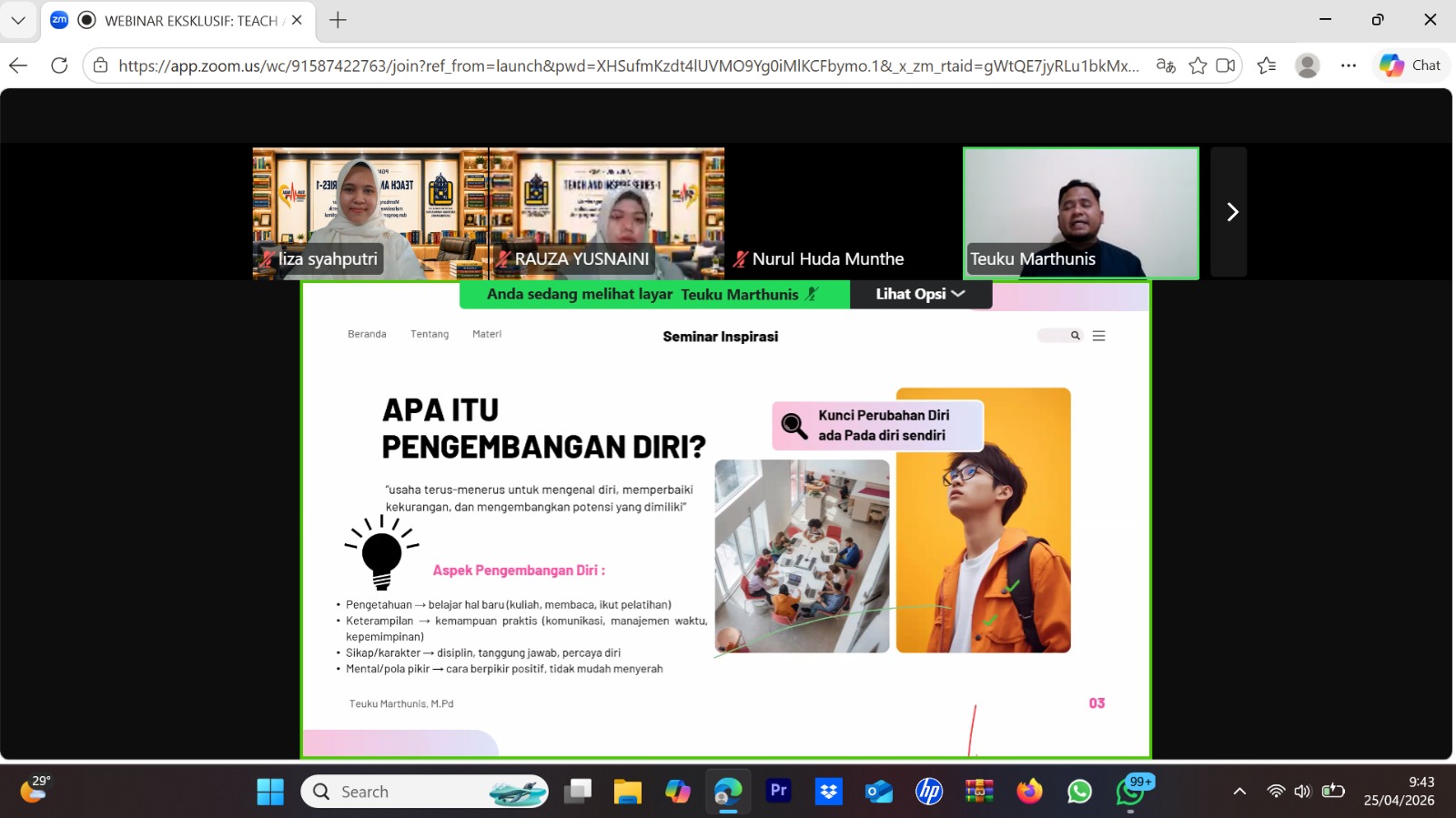
Task: Open WhatsApp from the taskbar
Action: (x=1079, y=792)
